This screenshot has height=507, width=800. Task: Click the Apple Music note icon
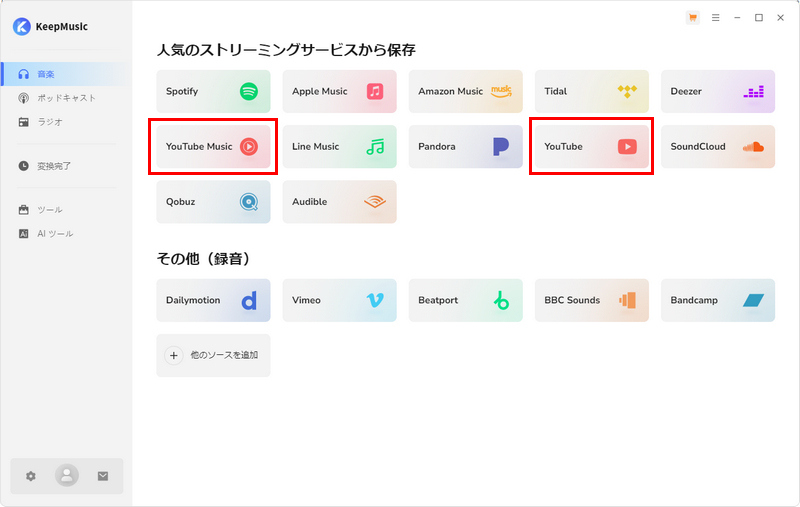[x=375, y=91]
